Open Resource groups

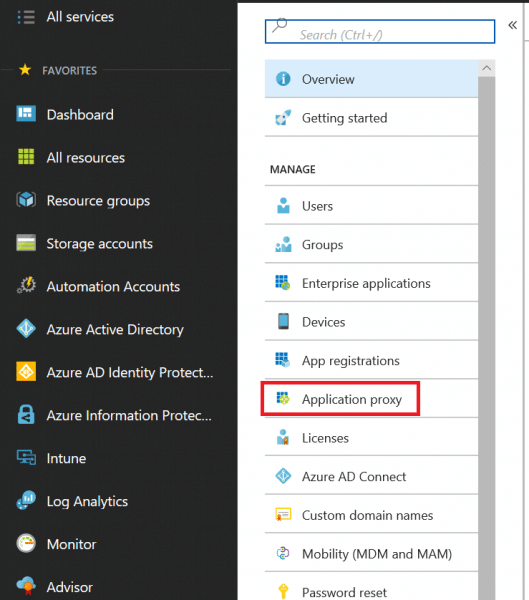tap(98, 201)
